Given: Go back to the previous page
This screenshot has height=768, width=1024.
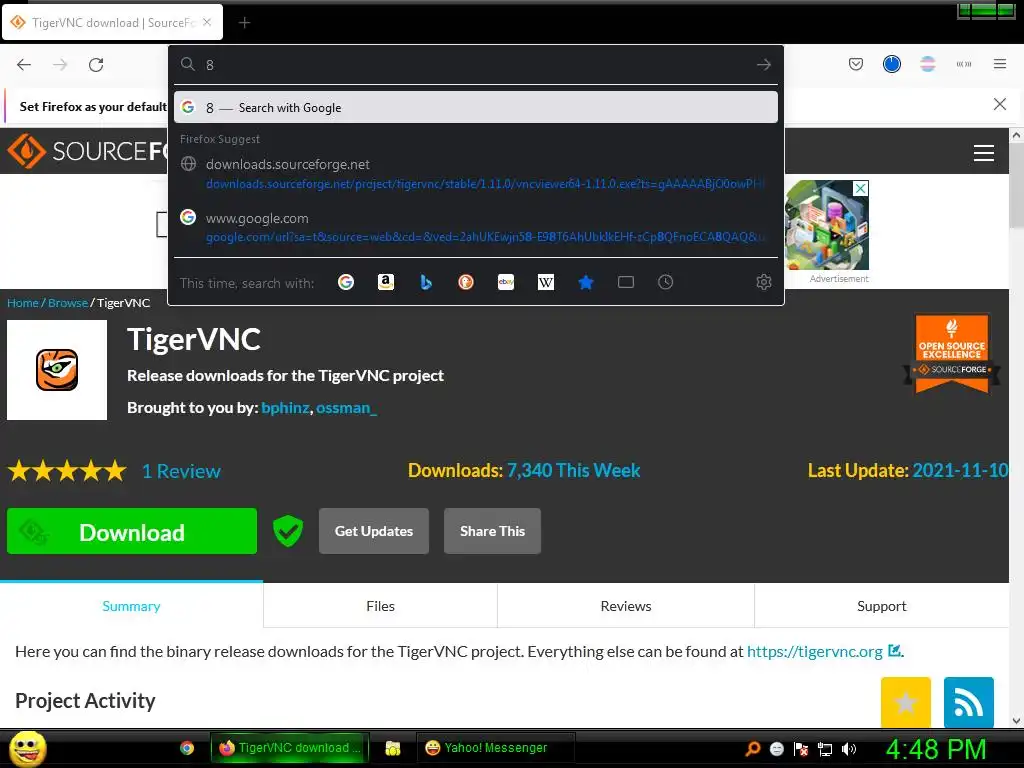Looking at the screenshot, I should [24, 65].
